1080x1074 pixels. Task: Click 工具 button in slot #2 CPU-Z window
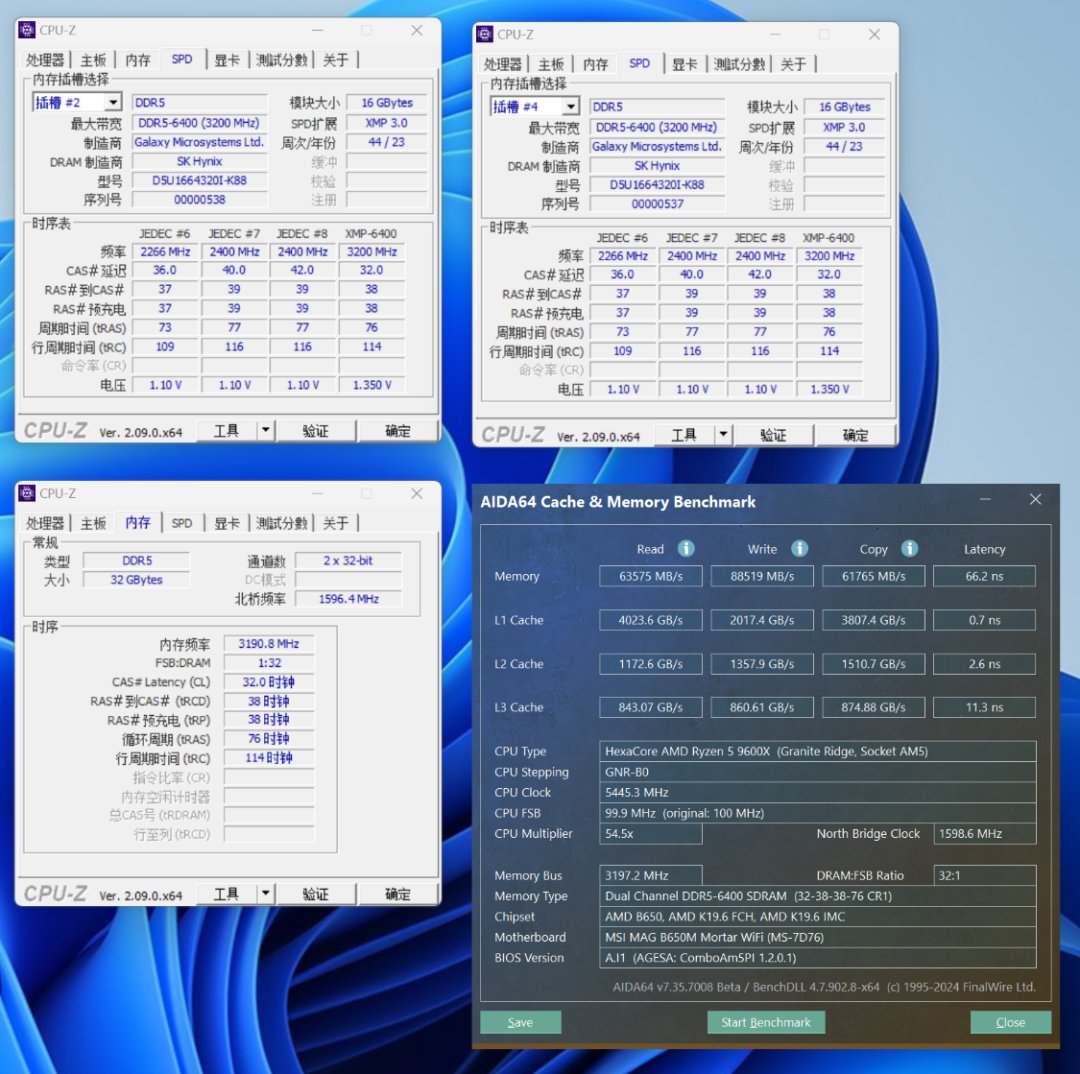pyautogui.click(x=227, y=431)
